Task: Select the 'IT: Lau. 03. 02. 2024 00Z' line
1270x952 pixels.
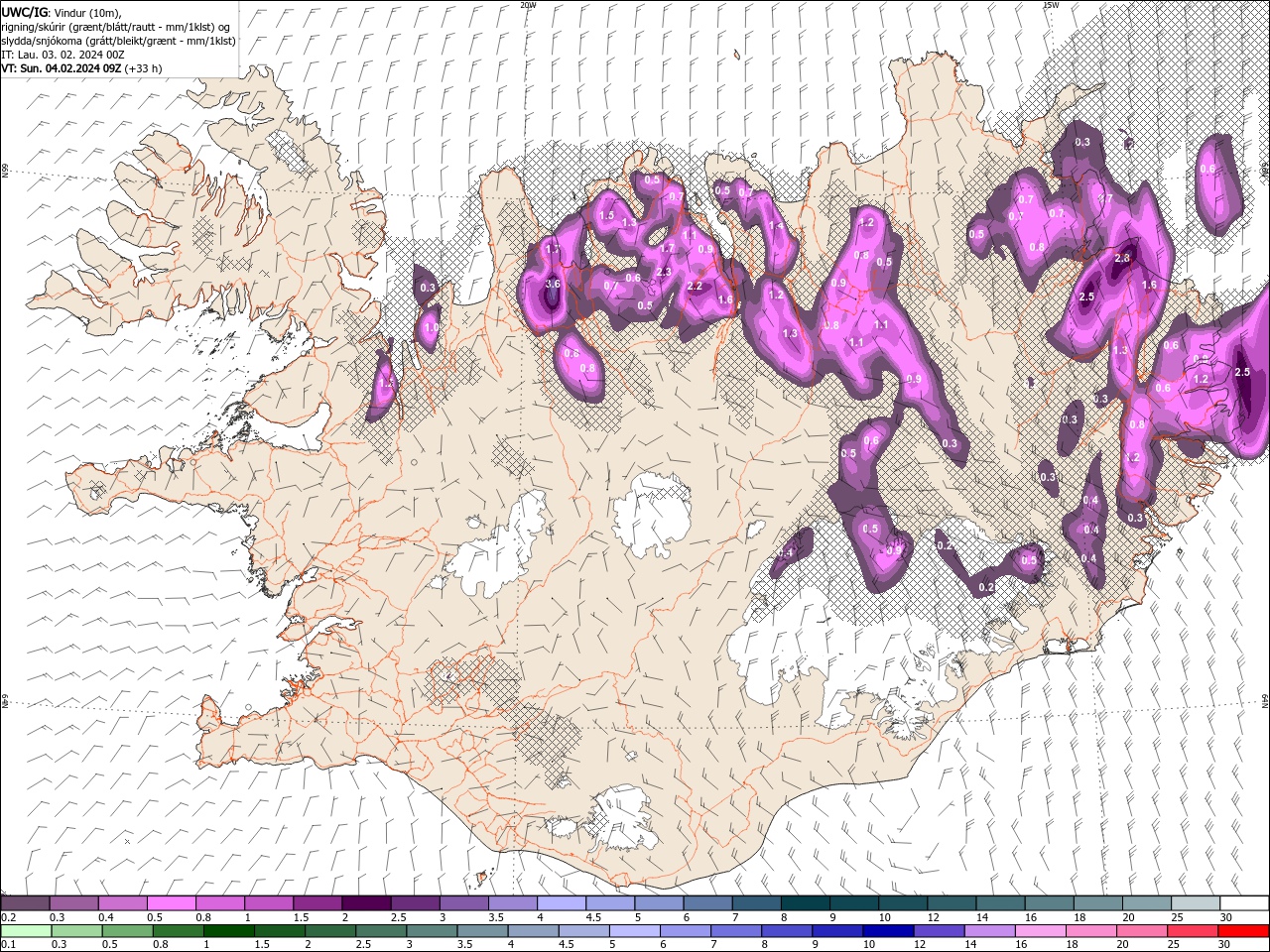Action: 63,55
